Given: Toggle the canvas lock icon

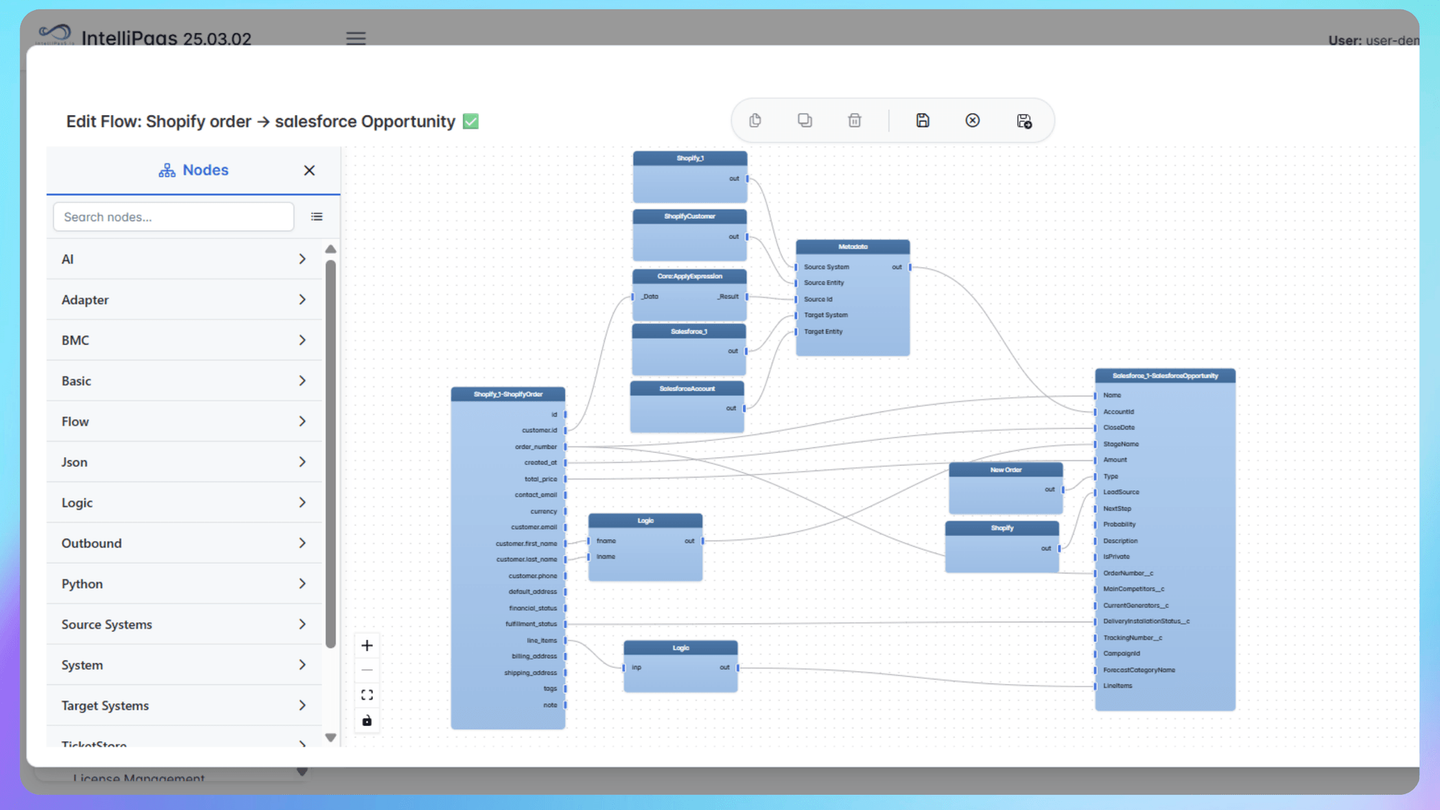Looking at the screenshot, I should pos(367,720).
